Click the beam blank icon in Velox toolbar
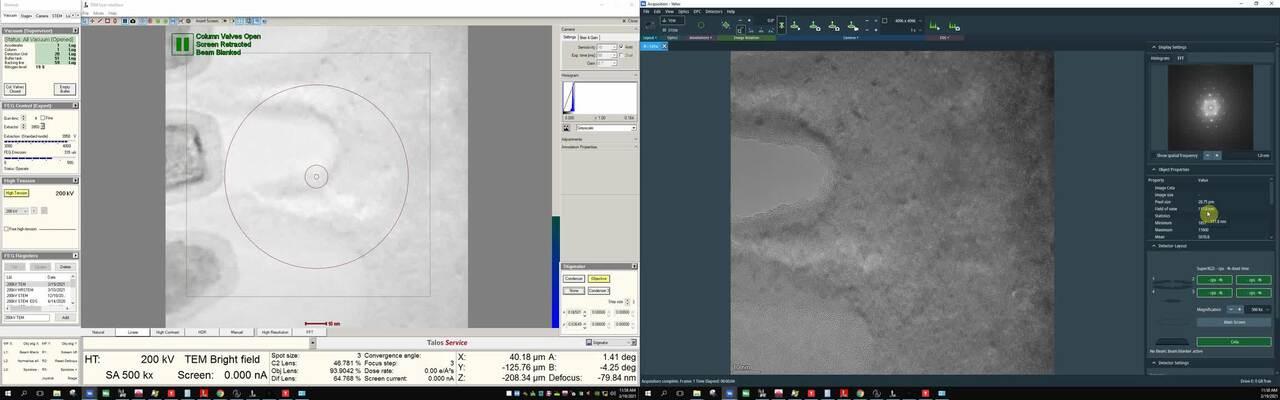Viewport: 1280px width, 400px height. [781, 24]
